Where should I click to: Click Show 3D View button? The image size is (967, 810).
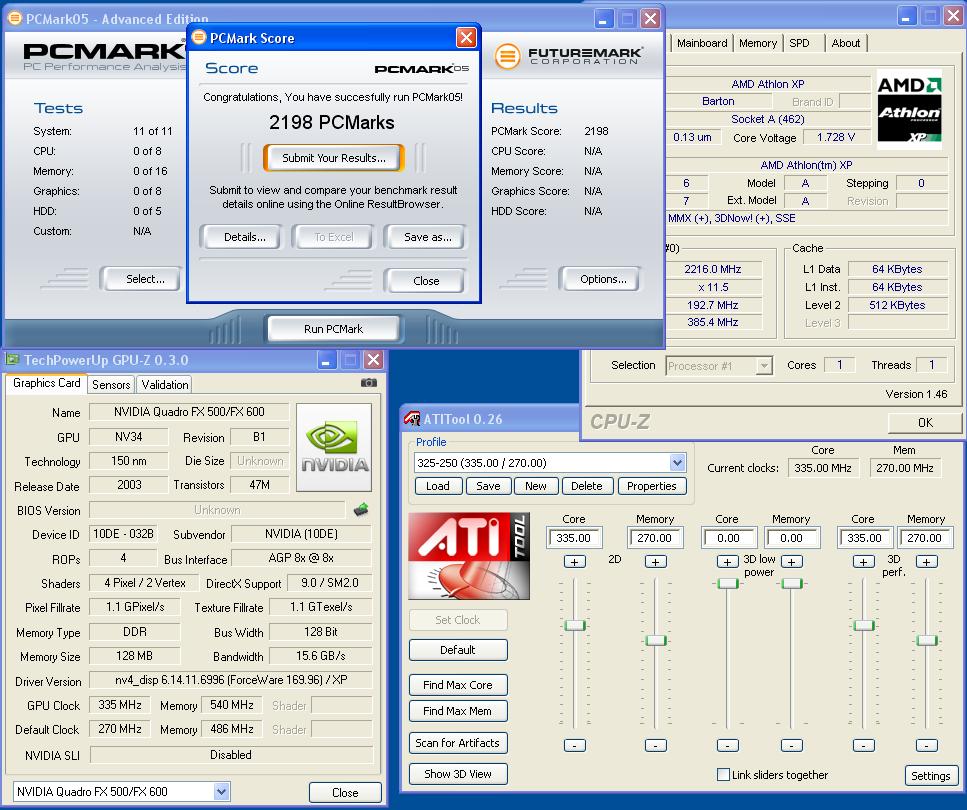458,774
